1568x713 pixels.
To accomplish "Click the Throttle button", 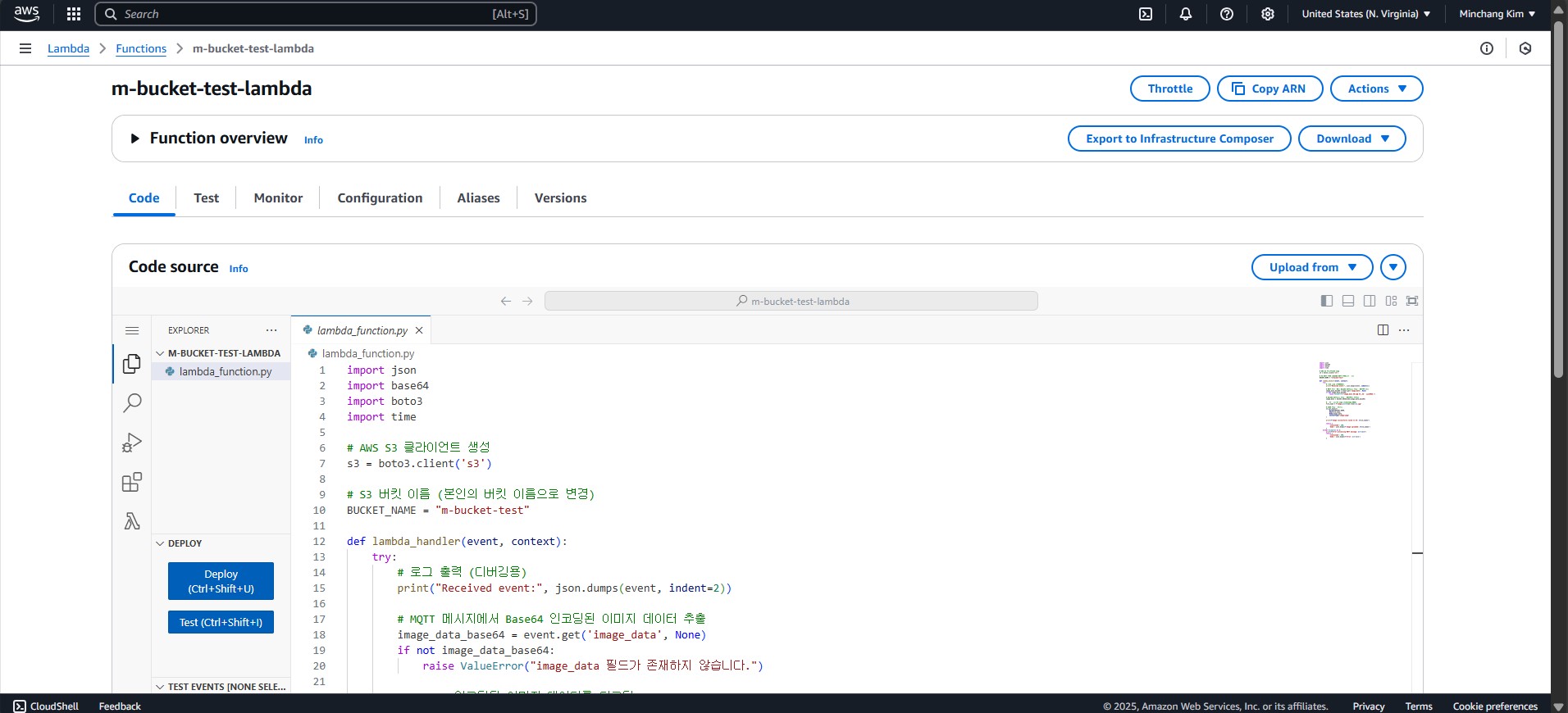I will (x=1170, y=89).
